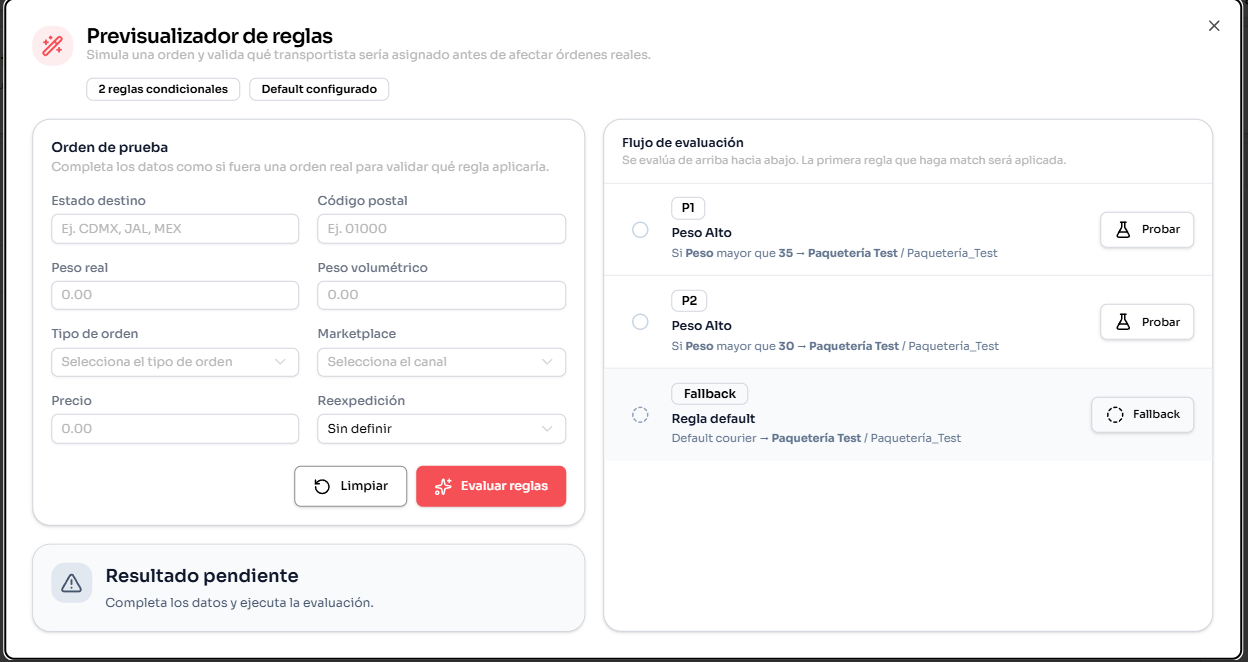
Task: Click the reset arrow icon on Limpiar
Action: (322, 486)
